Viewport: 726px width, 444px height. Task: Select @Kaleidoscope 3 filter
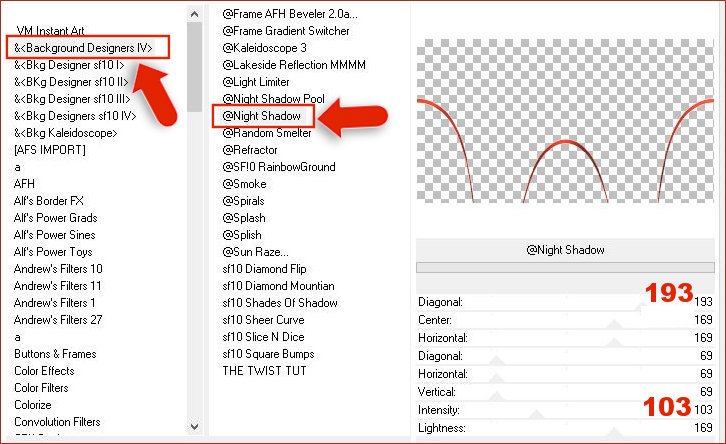tap(264, 47)
